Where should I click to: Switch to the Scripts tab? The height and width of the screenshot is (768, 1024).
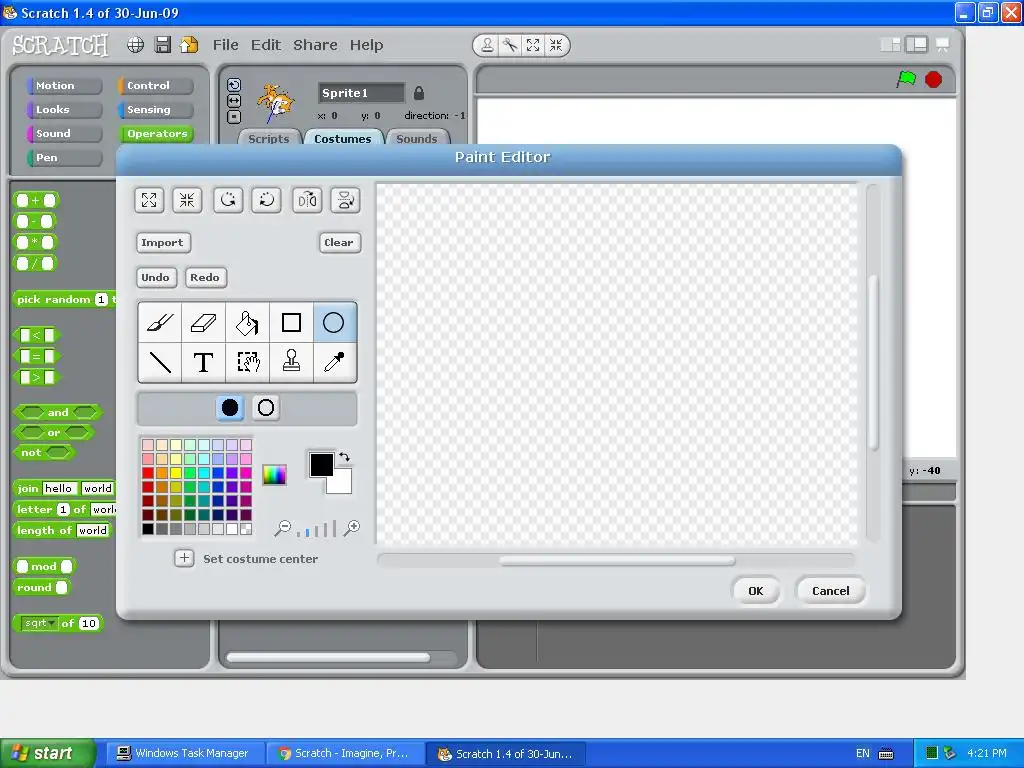pyautogui.click(x=268, y=138)
